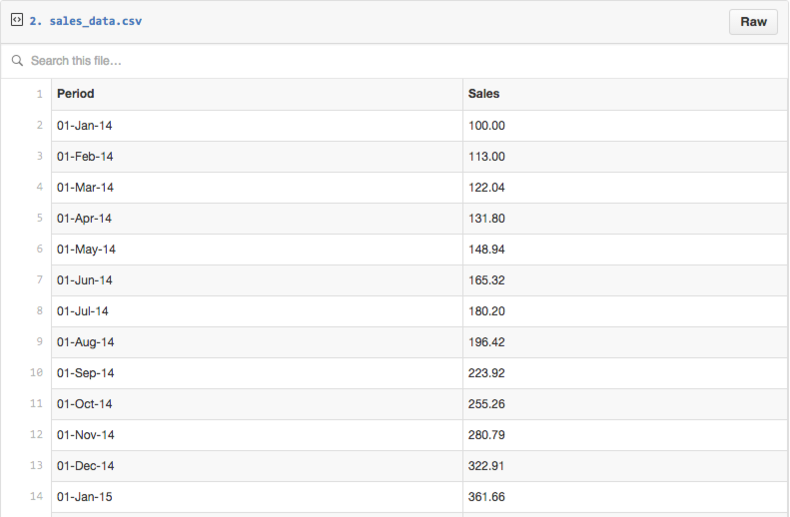Click the Period column header
This screenshot has height=517, width=790.
click(76, 94)
